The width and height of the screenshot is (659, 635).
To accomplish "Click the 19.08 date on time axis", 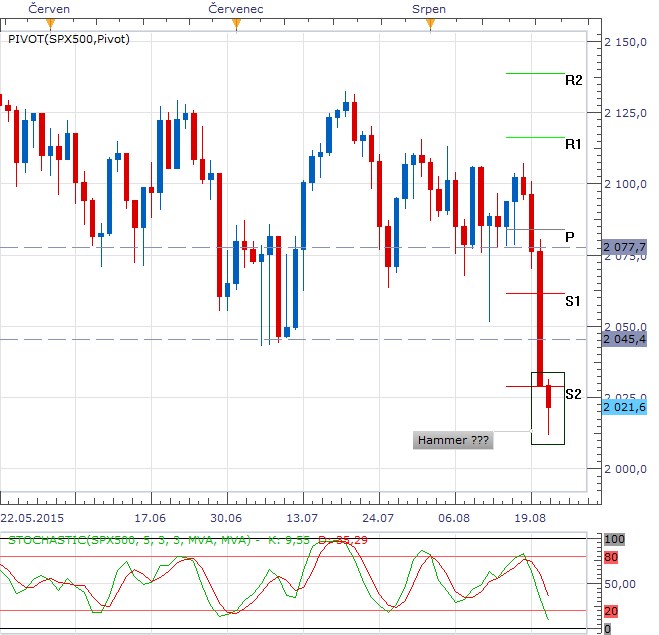I will [530, 518].
